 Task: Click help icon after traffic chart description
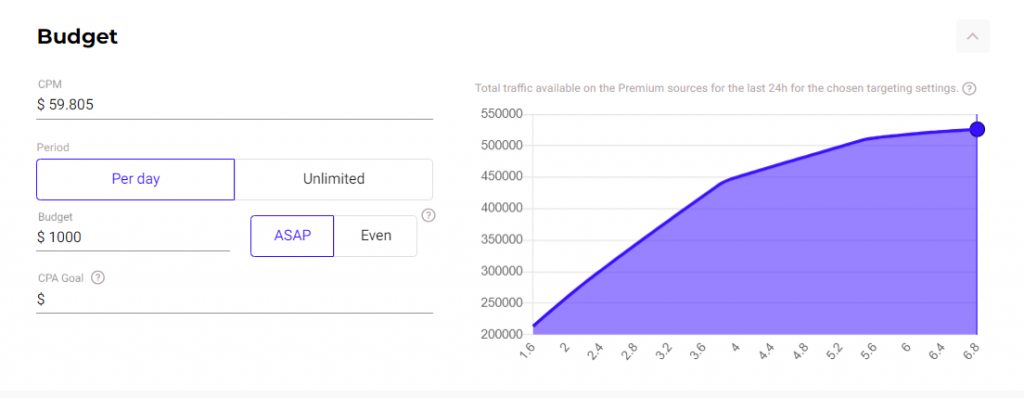970,88
